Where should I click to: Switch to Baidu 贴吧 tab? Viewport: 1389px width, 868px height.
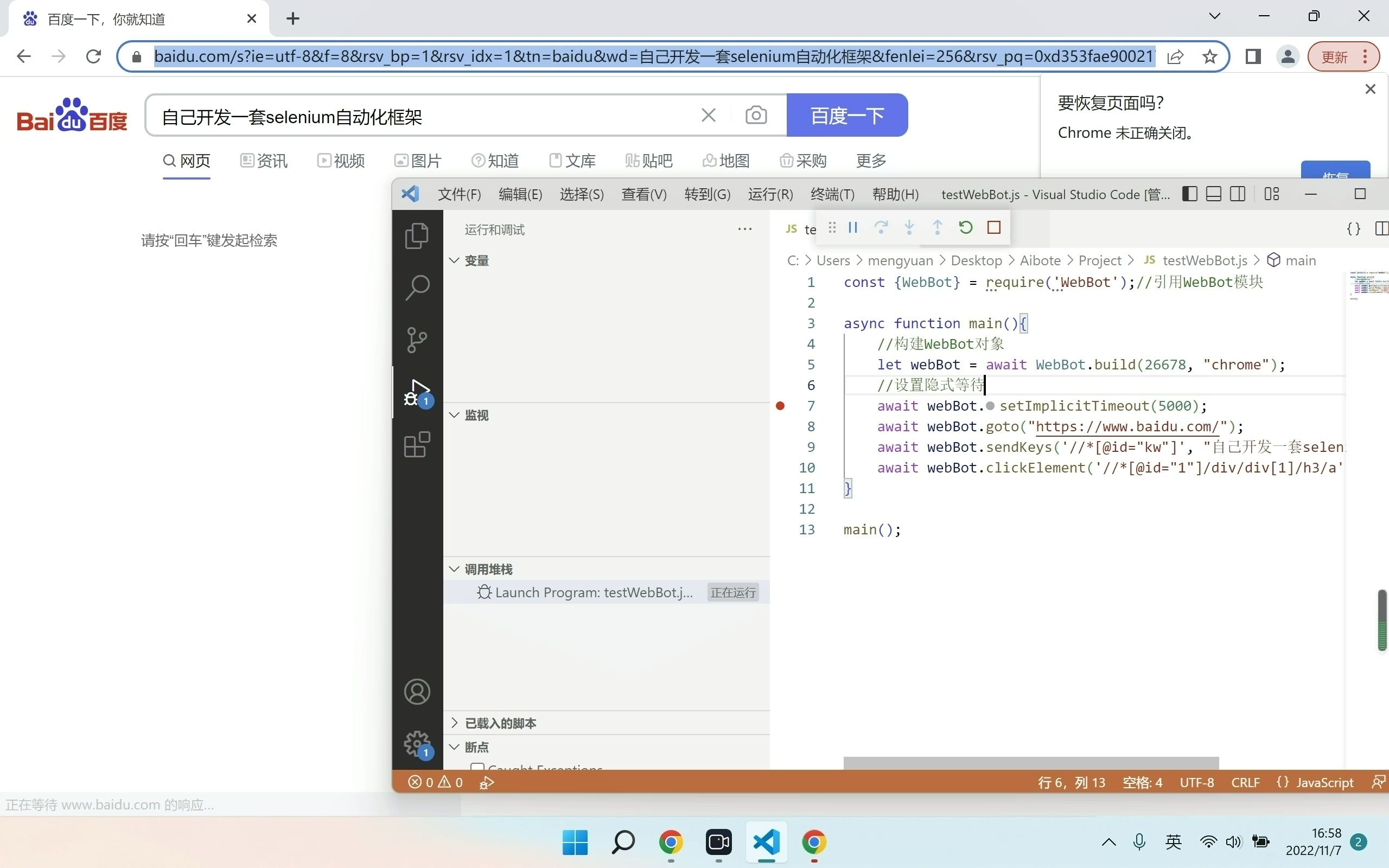tap(648, 161)
